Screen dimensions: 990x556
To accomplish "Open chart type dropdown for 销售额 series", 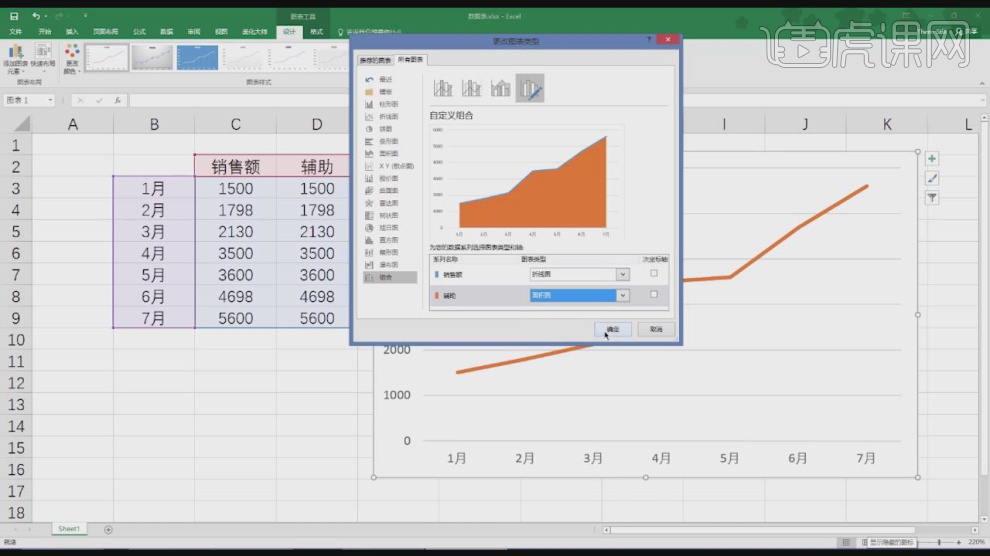I will [x=623, y=275].
